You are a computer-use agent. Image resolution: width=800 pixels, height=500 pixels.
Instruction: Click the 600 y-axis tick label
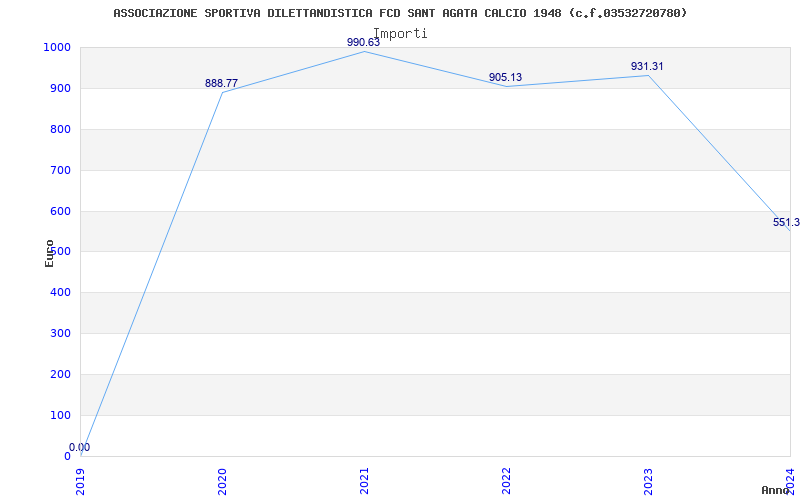coord(60,211)
